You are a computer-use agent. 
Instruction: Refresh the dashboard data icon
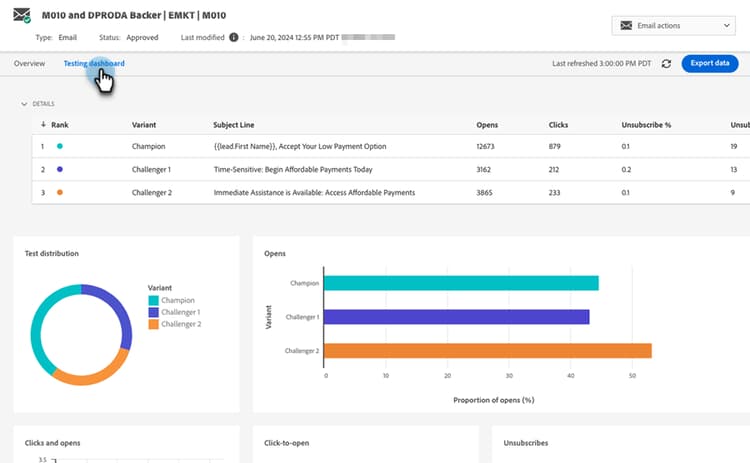666,64
